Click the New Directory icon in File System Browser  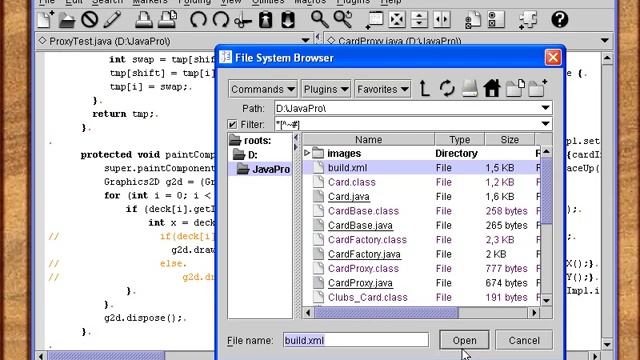[537, 88]
